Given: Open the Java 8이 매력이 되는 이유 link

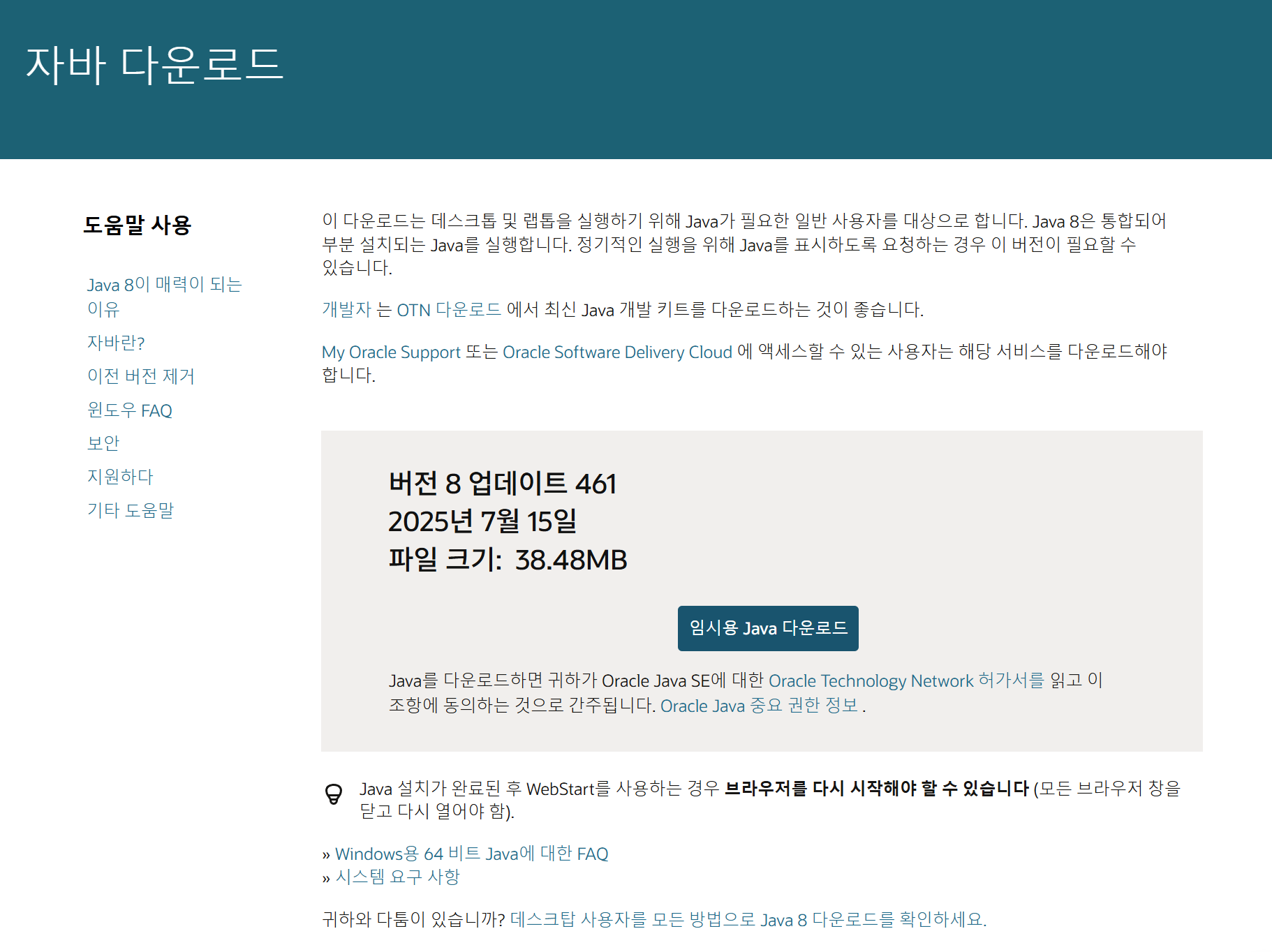Looking at the screenshot, I should click(164, 297).
